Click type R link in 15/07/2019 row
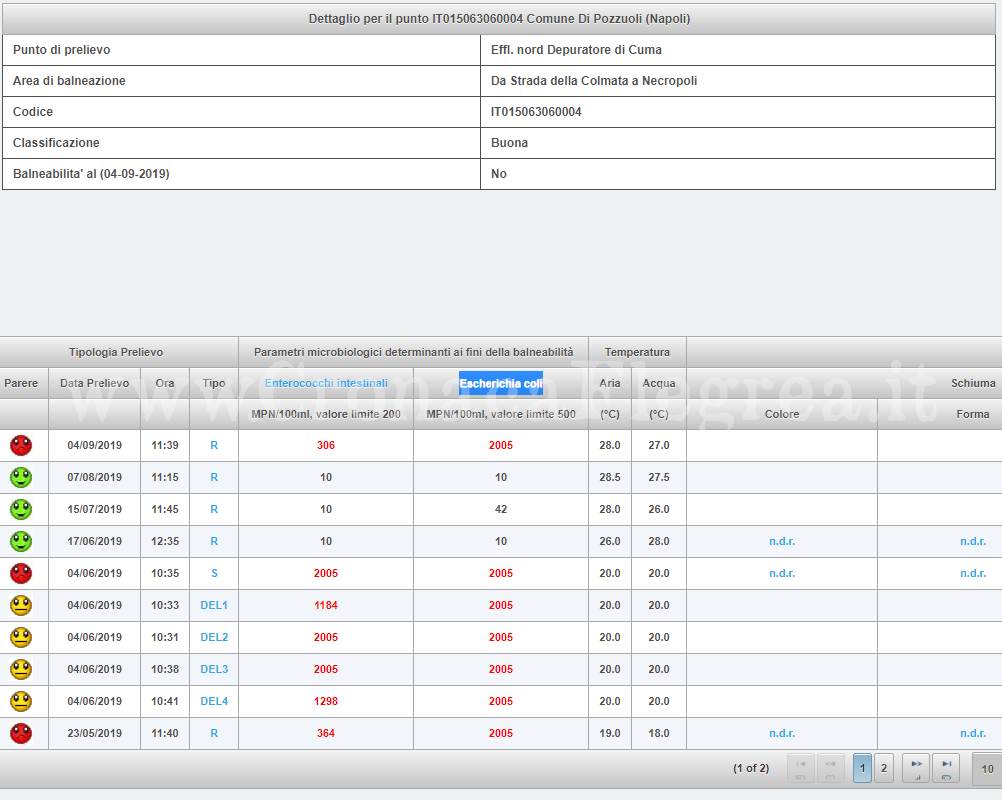Image resolution: width=1002 pixels, height=800 pixels. [214, 509]
